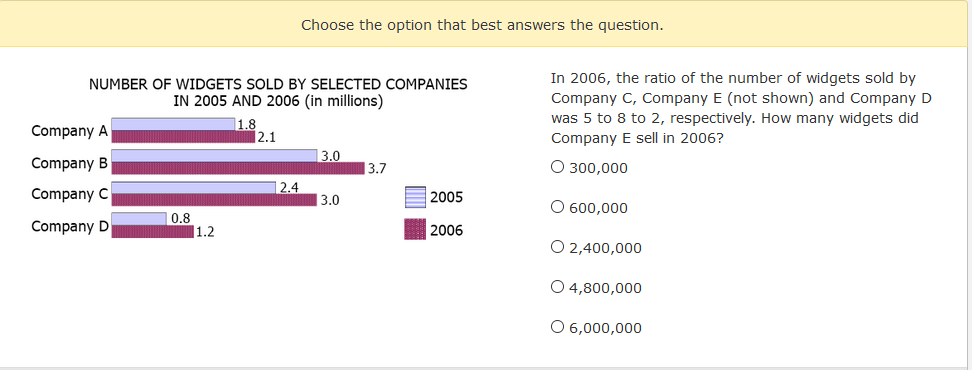Click the chart title text

(x=278, y=92)
